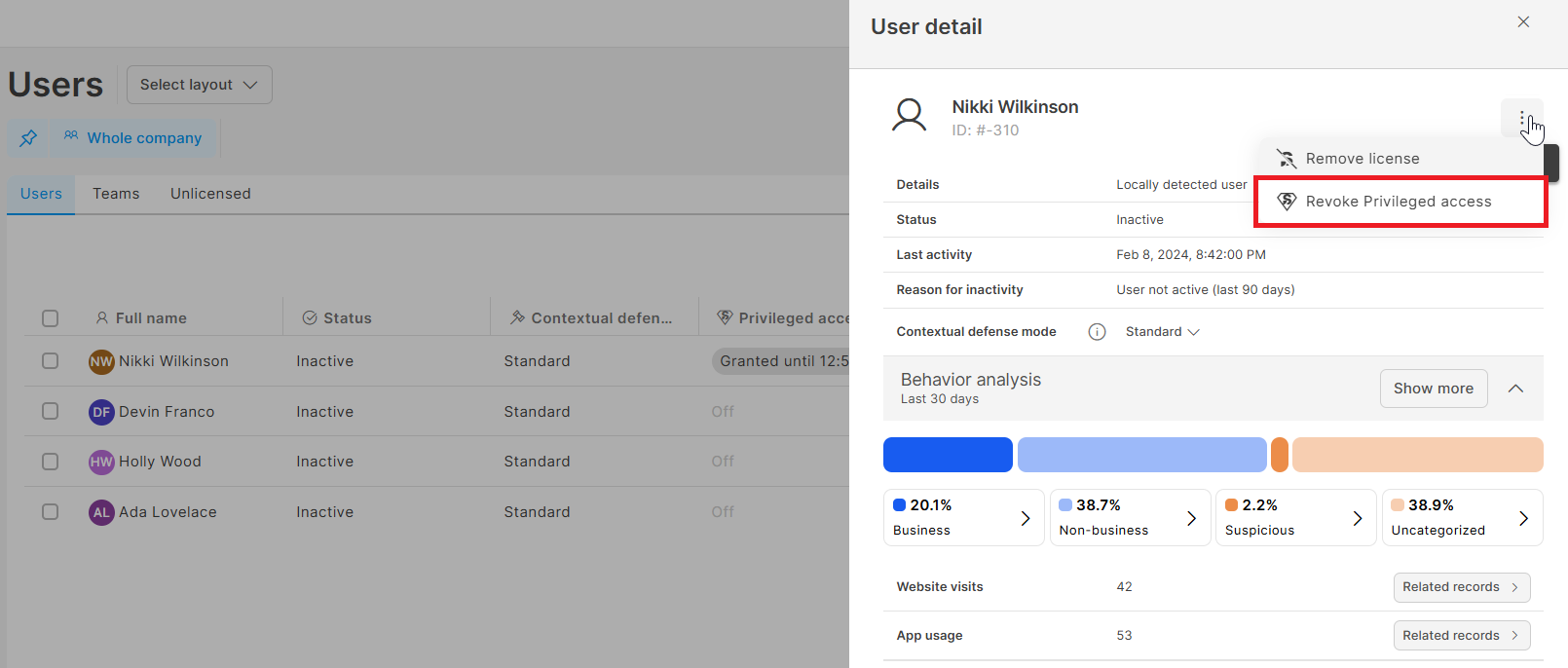Click the info icon beside Contextual defense mode

tap(1097, 332)
